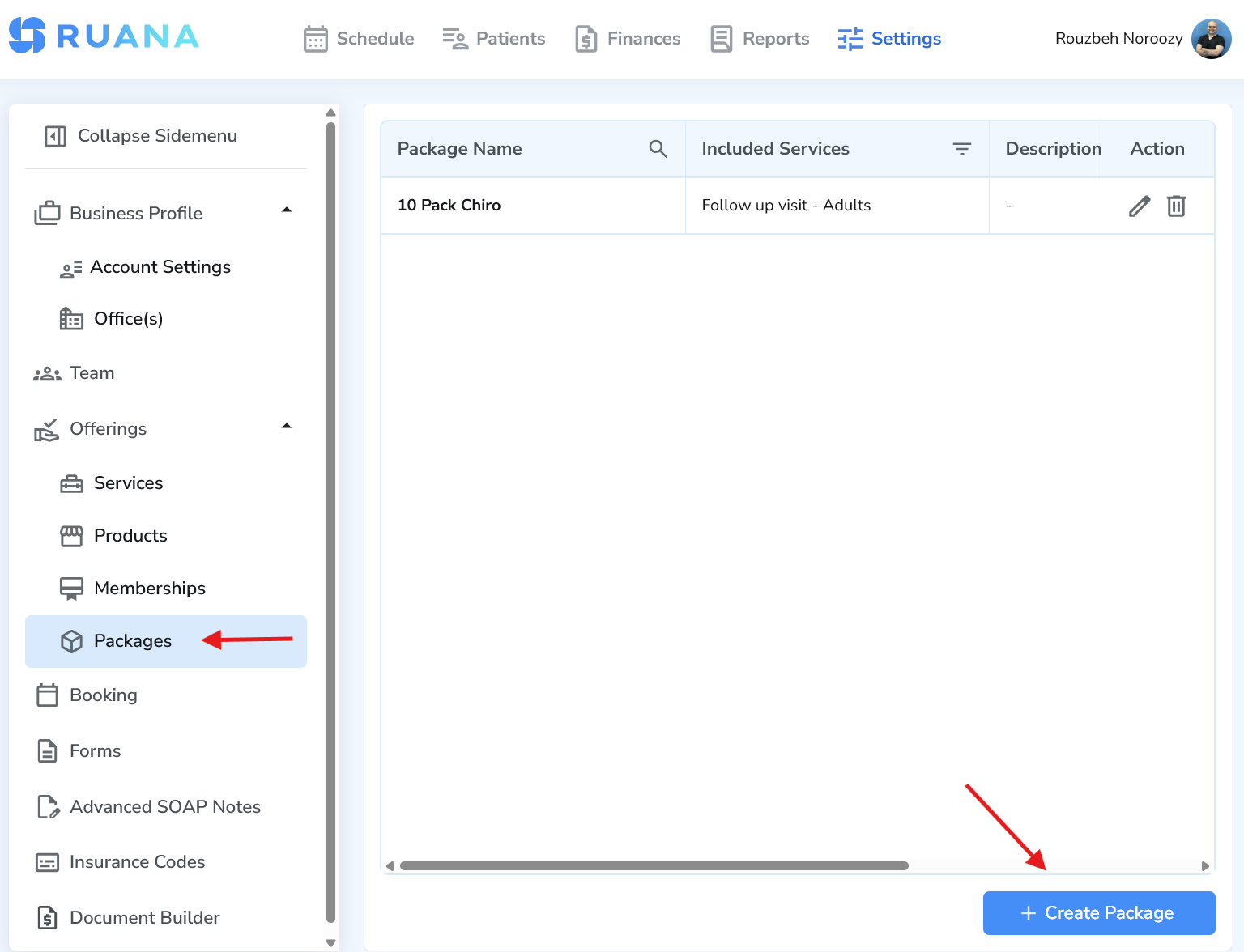
Task: Click the RUANA logo
Action: pos(104,36)
